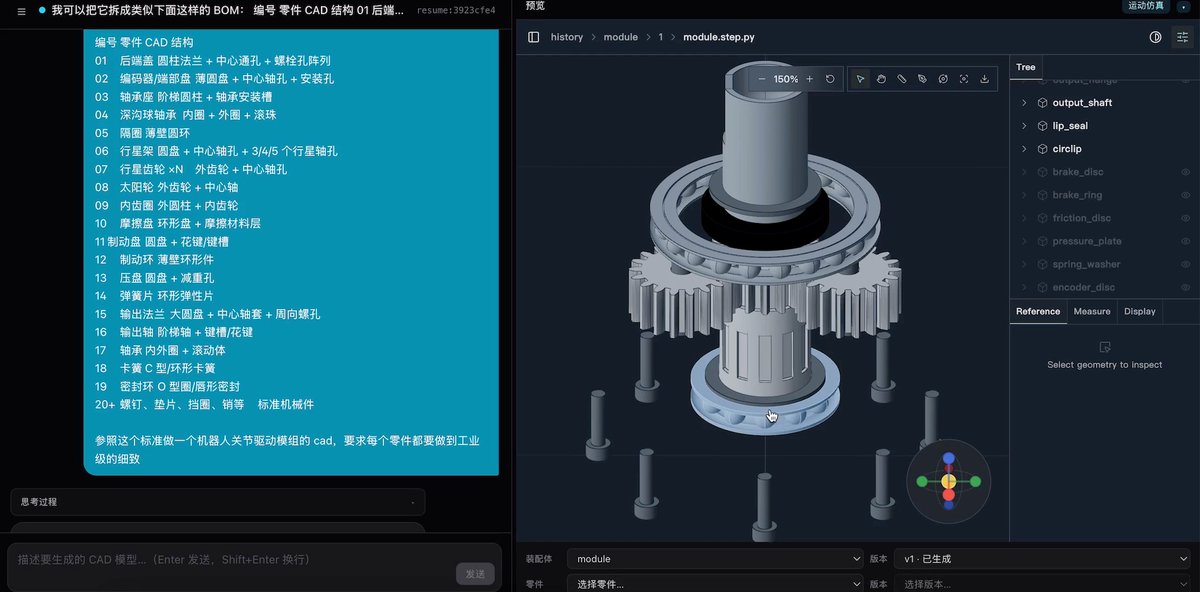Activate the hand pan tool

point(881,79)
